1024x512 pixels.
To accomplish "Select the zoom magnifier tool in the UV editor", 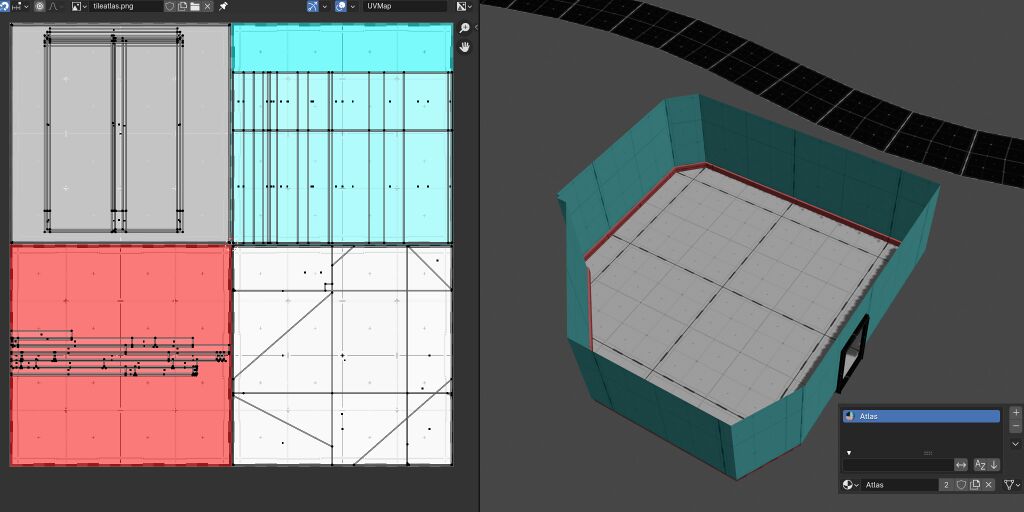I will click(464, 28).
